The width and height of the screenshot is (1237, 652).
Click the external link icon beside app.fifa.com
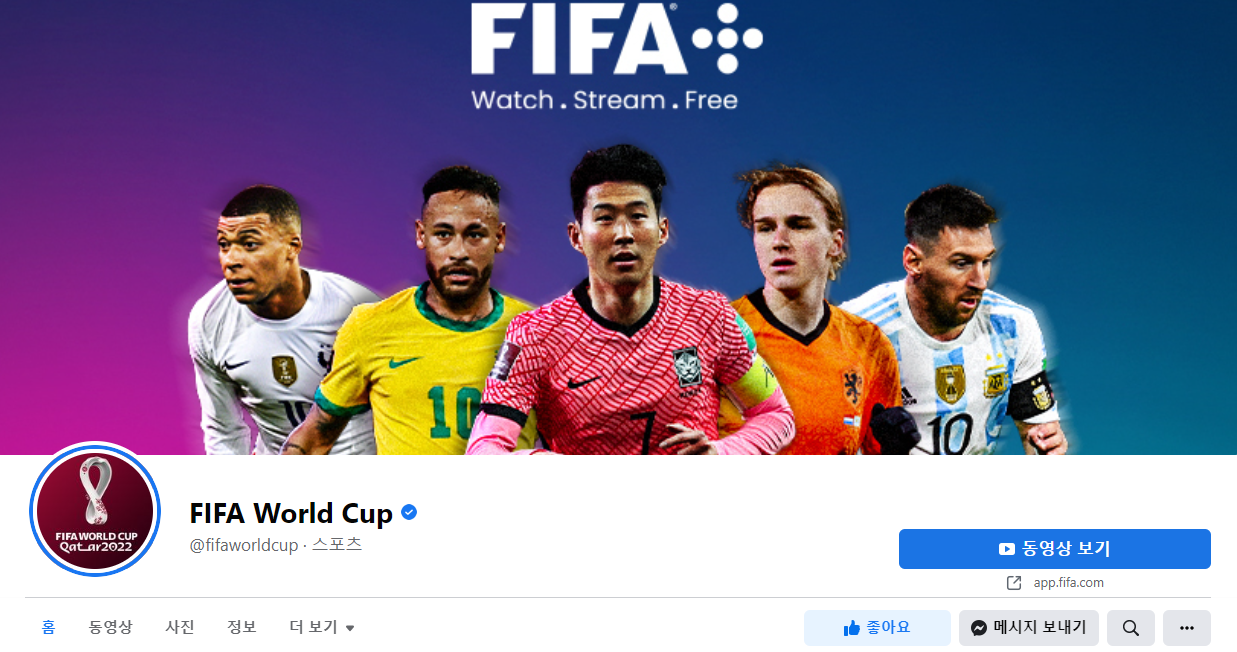point(1014,582)
